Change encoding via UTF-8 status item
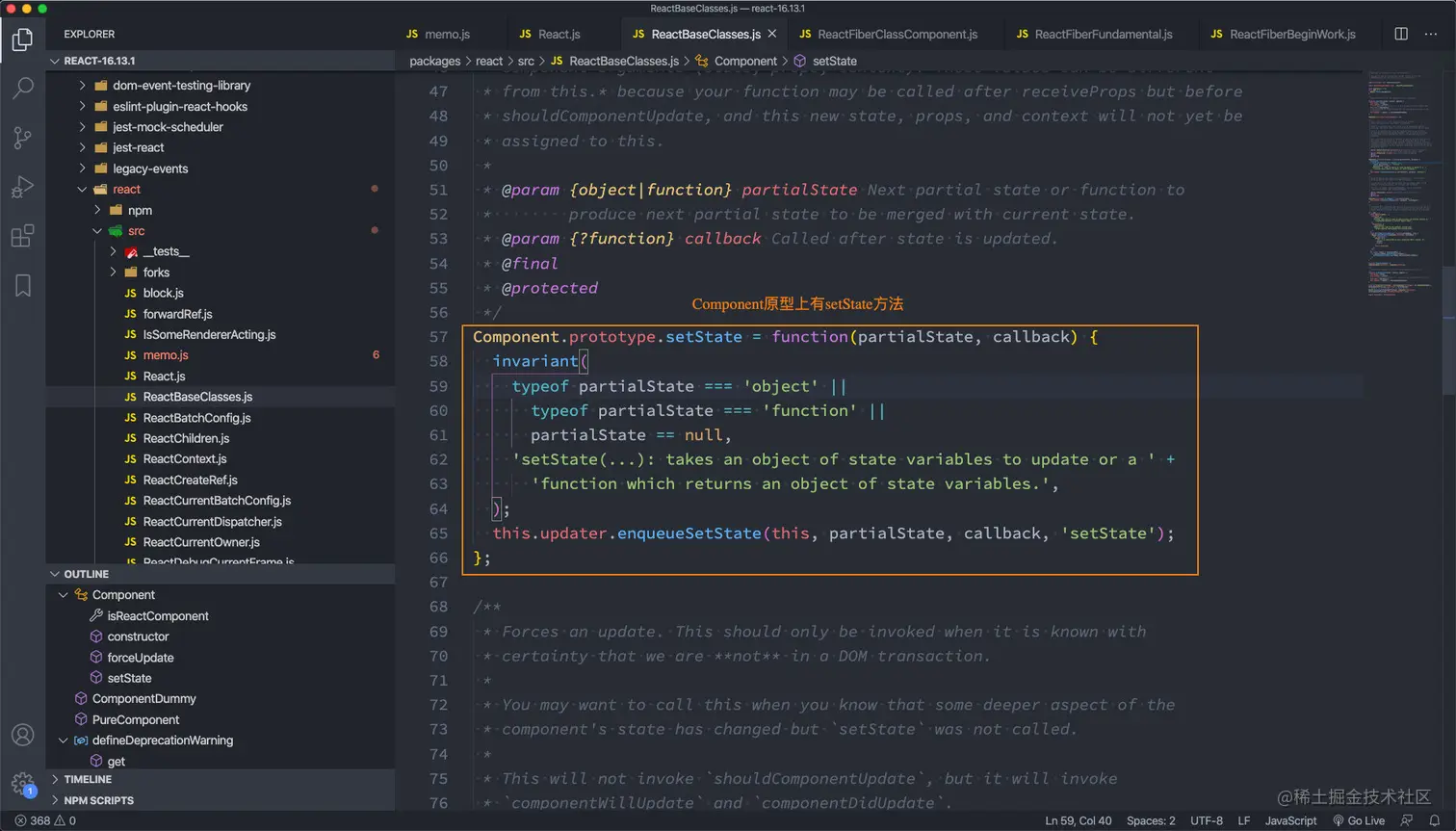This screenshot has width=1456, height=831. (1207, 820)
